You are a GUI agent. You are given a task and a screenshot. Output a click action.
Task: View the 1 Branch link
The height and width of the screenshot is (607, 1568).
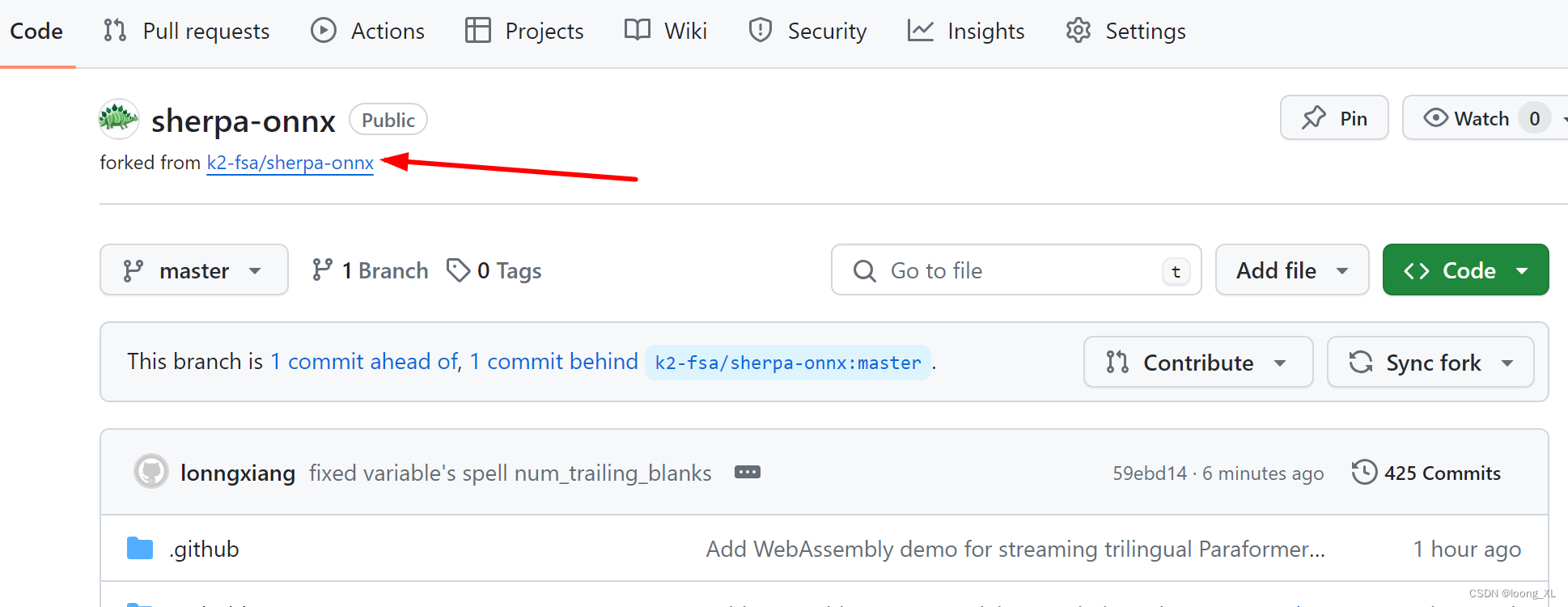371,270
